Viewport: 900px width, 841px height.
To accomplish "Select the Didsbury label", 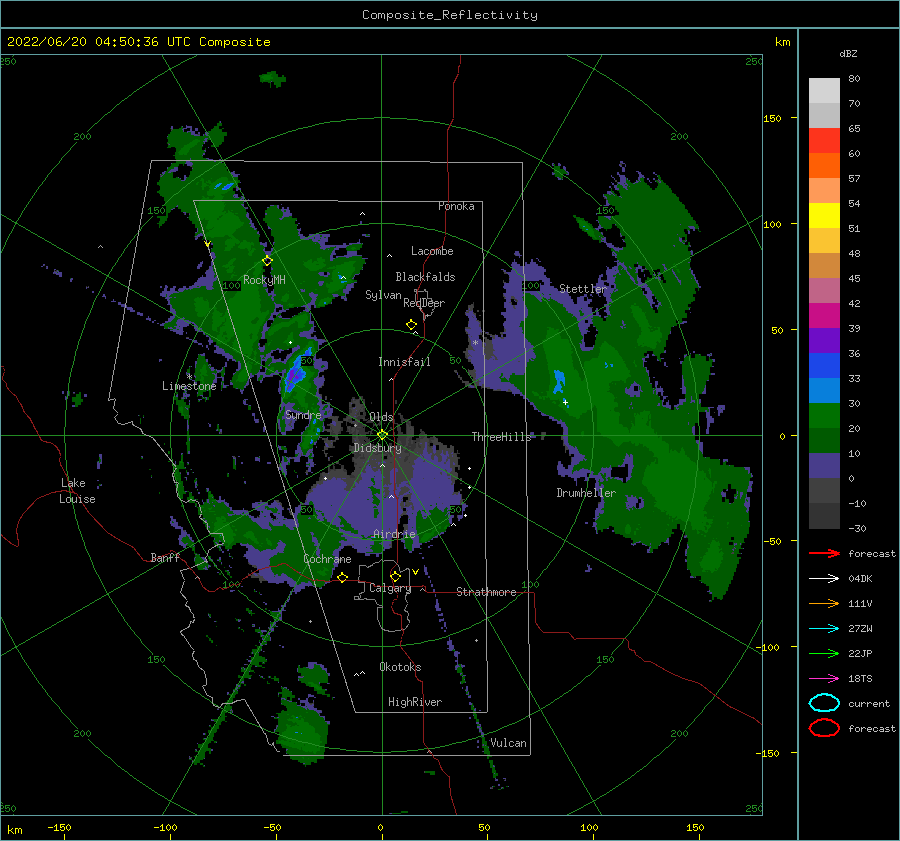I will click(x=377, y=448).
